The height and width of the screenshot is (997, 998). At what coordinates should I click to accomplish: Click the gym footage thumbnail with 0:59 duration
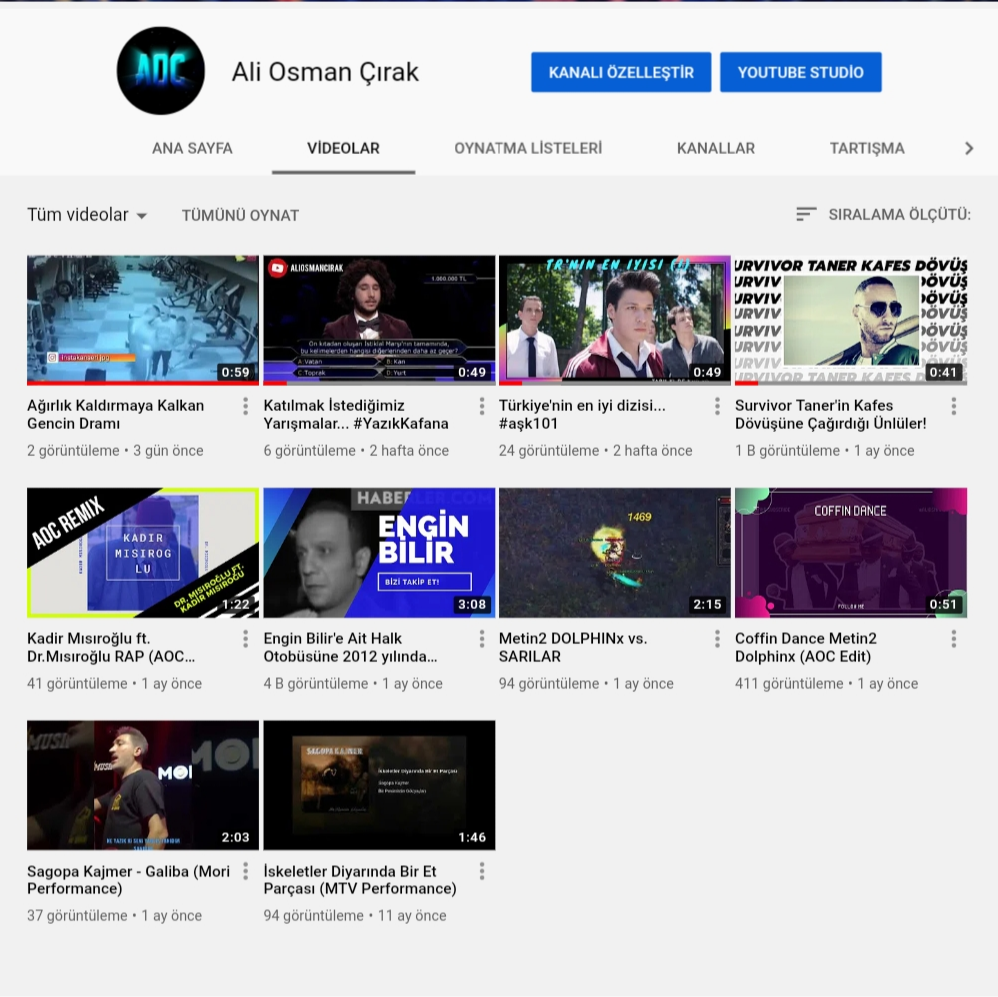pyautogui.click(x=143, y=320)
